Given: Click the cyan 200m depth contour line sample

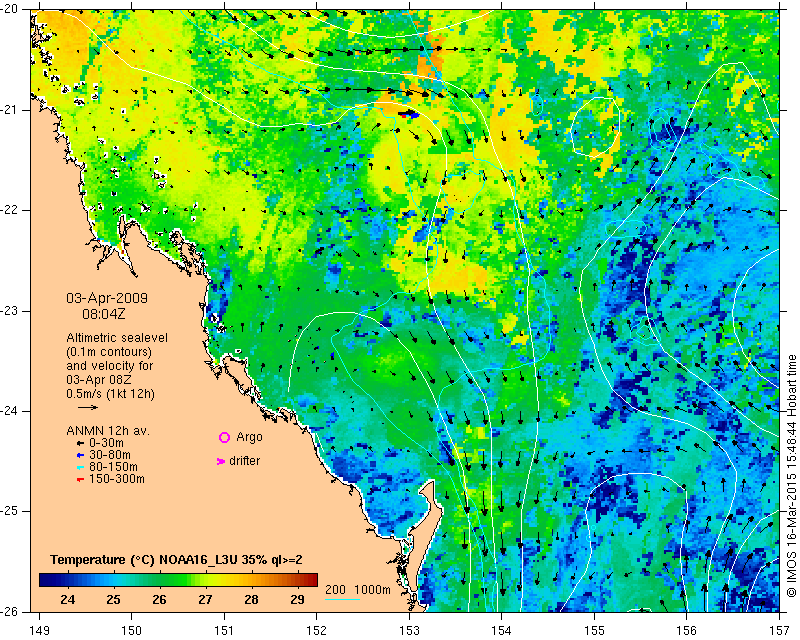Looking at the screenshot, I should pos(342,599).
